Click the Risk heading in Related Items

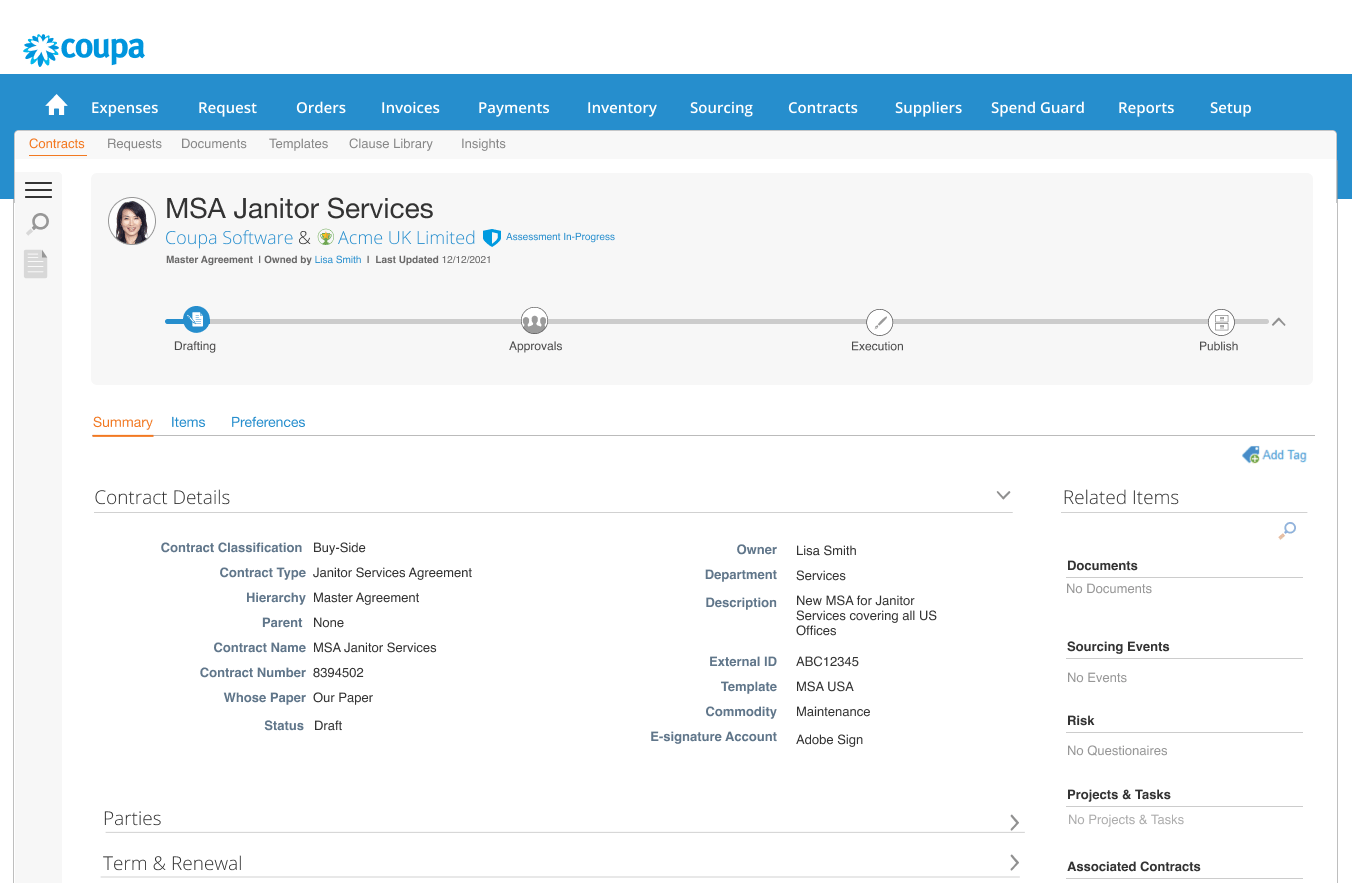click(1081, 721)
